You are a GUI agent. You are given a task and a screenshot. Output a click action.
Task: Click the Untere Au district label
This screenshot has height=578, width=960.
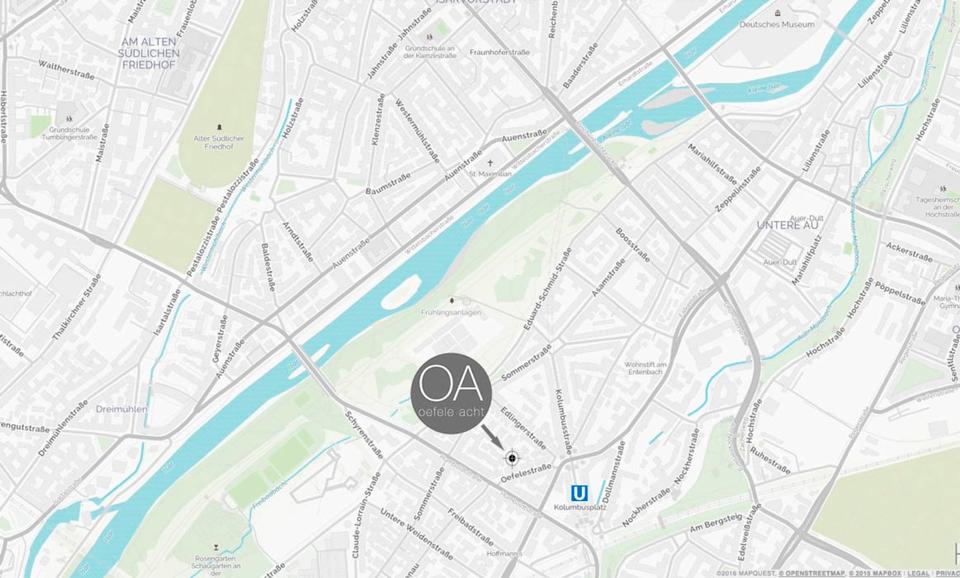coord(787,225)
